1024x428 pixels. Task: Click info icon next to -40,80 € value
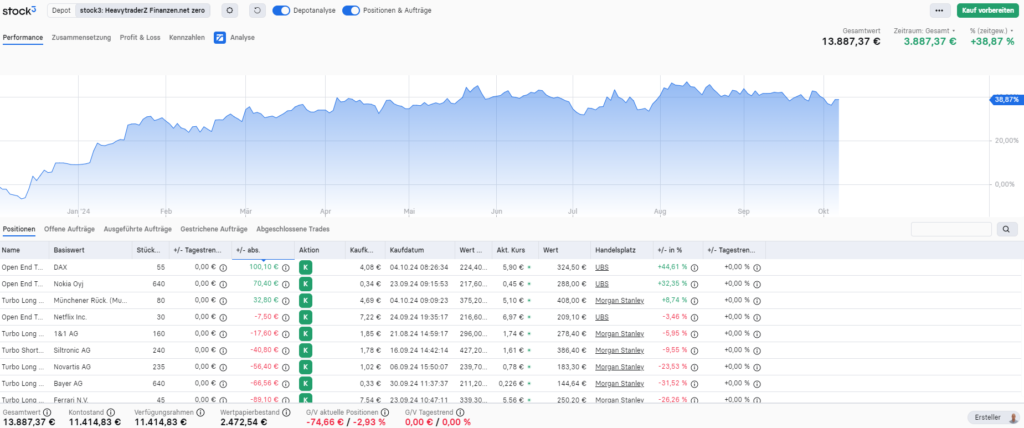(x=286, y=350)
